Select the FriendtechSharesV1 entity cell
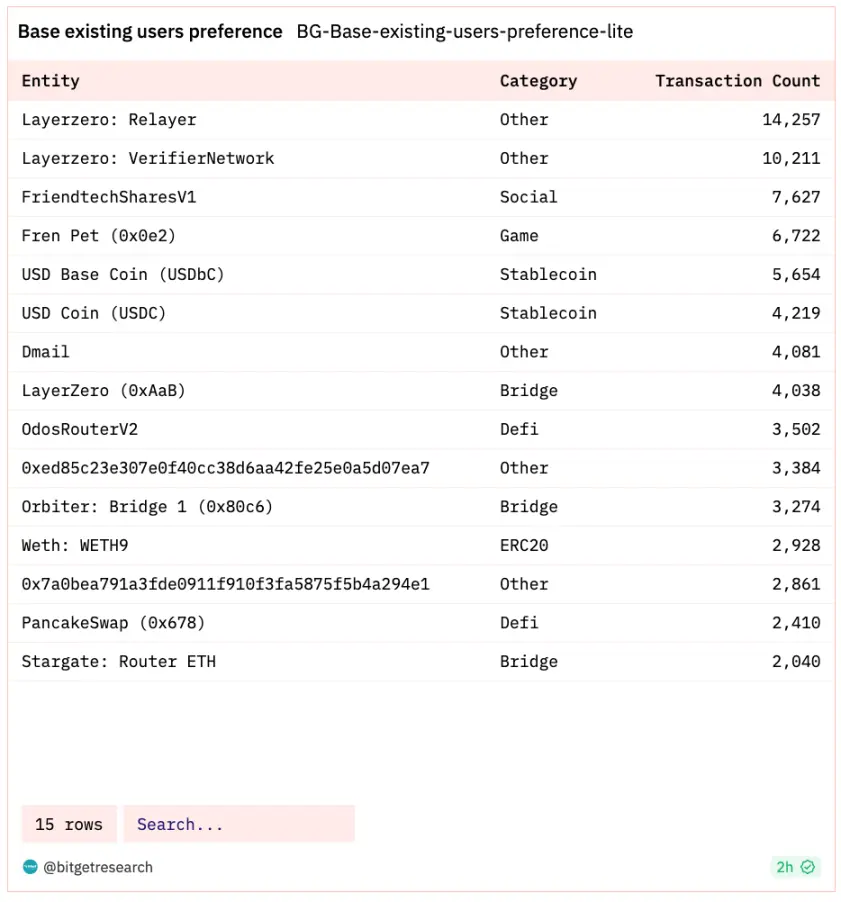Image resolution: width=841 pixels, height=902 pixels. coord(109,197)
